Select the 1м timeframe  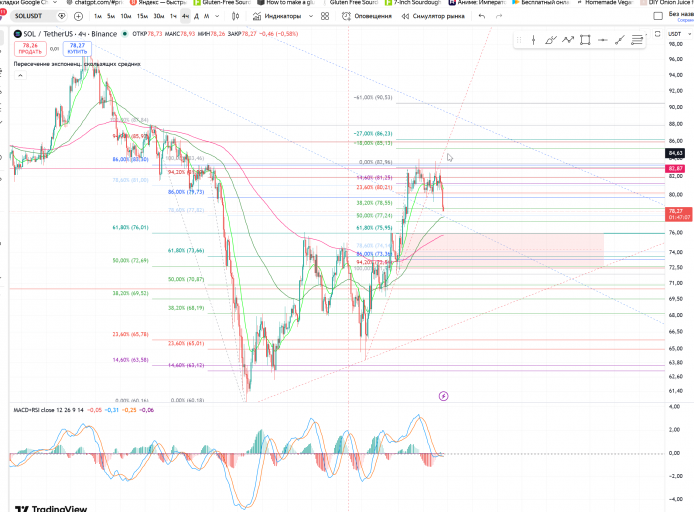[x=98, y=16]
